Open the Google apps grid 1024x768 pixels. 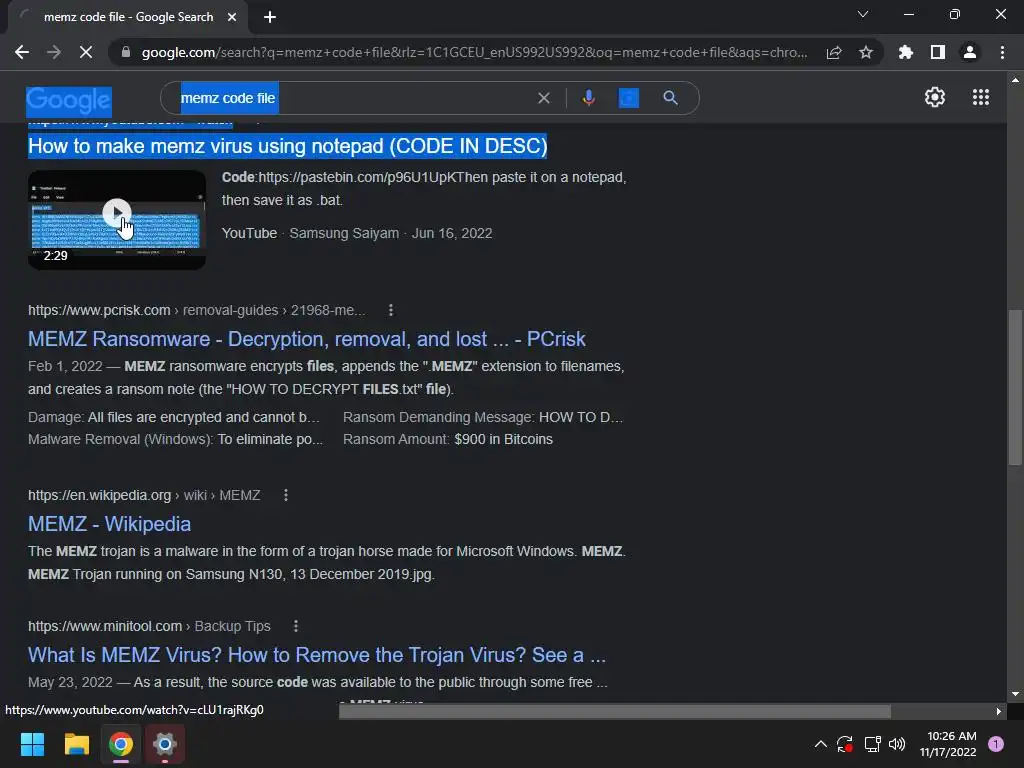click(x=980, y=97)
